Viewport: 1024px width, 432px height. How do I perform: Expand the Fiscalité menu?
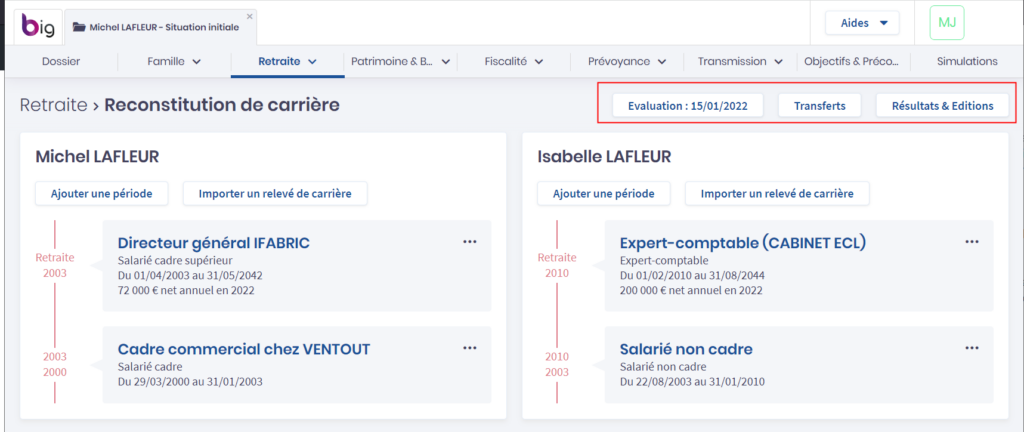click(513, 61)
